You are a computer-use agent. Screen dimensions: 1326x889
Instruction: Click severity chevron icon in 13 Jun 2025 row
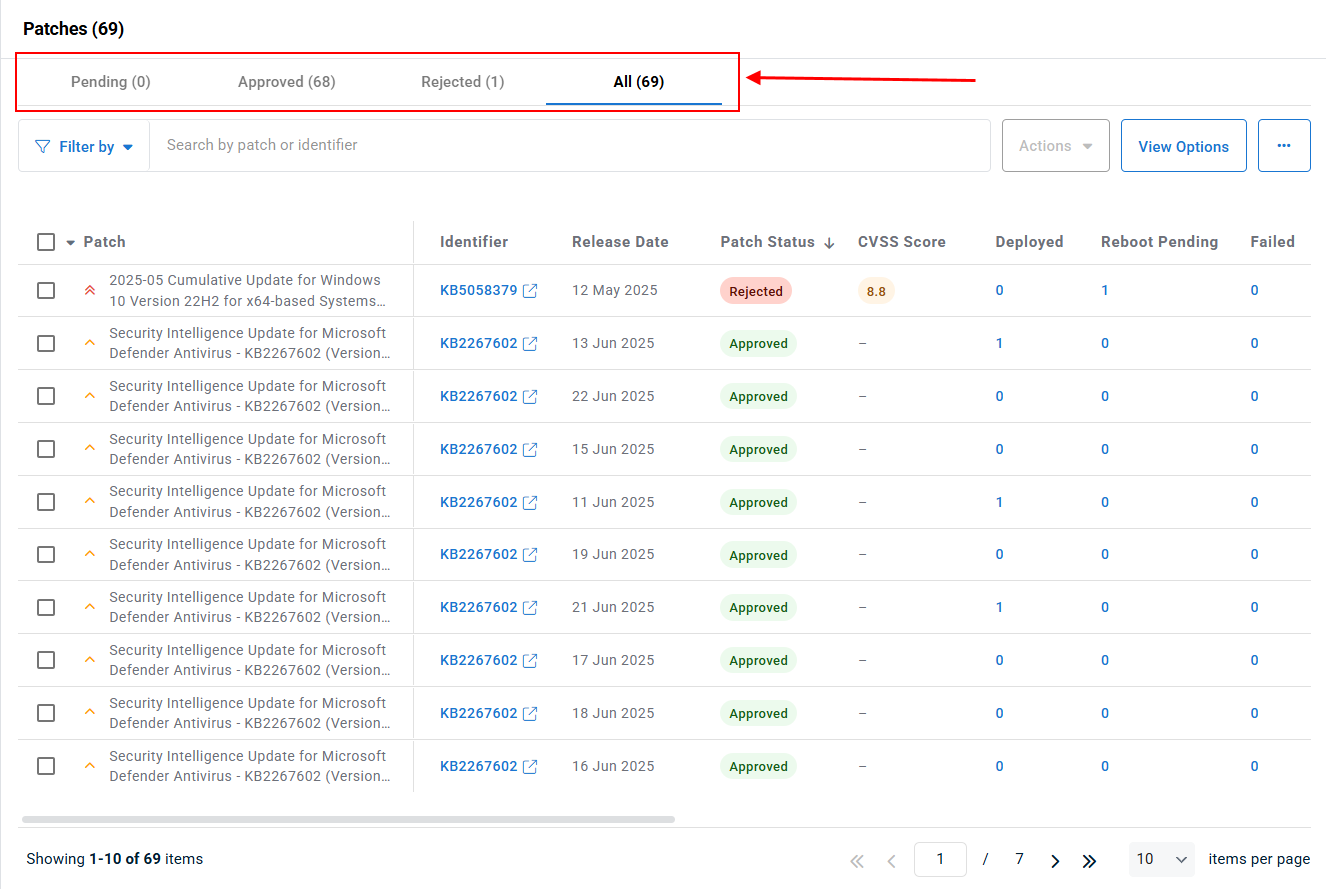coord(90,343)
